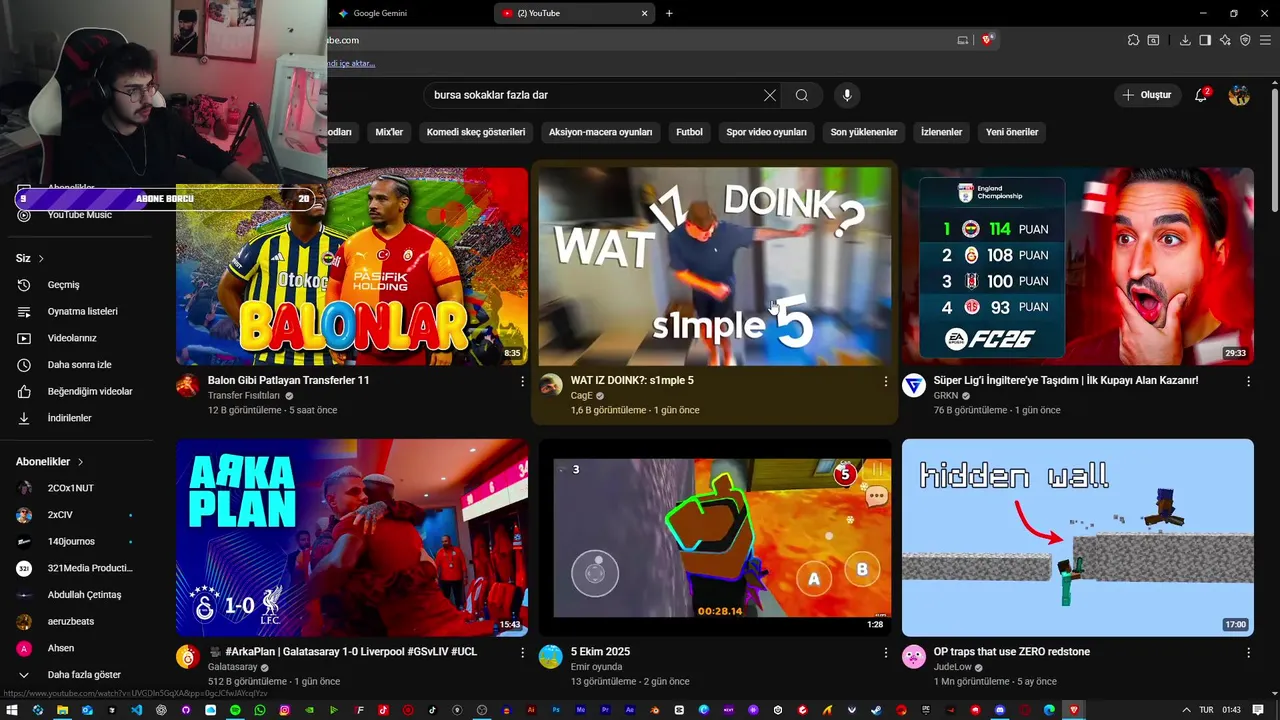
Task: Open Spotify from the taskbar
Action: 235,710
